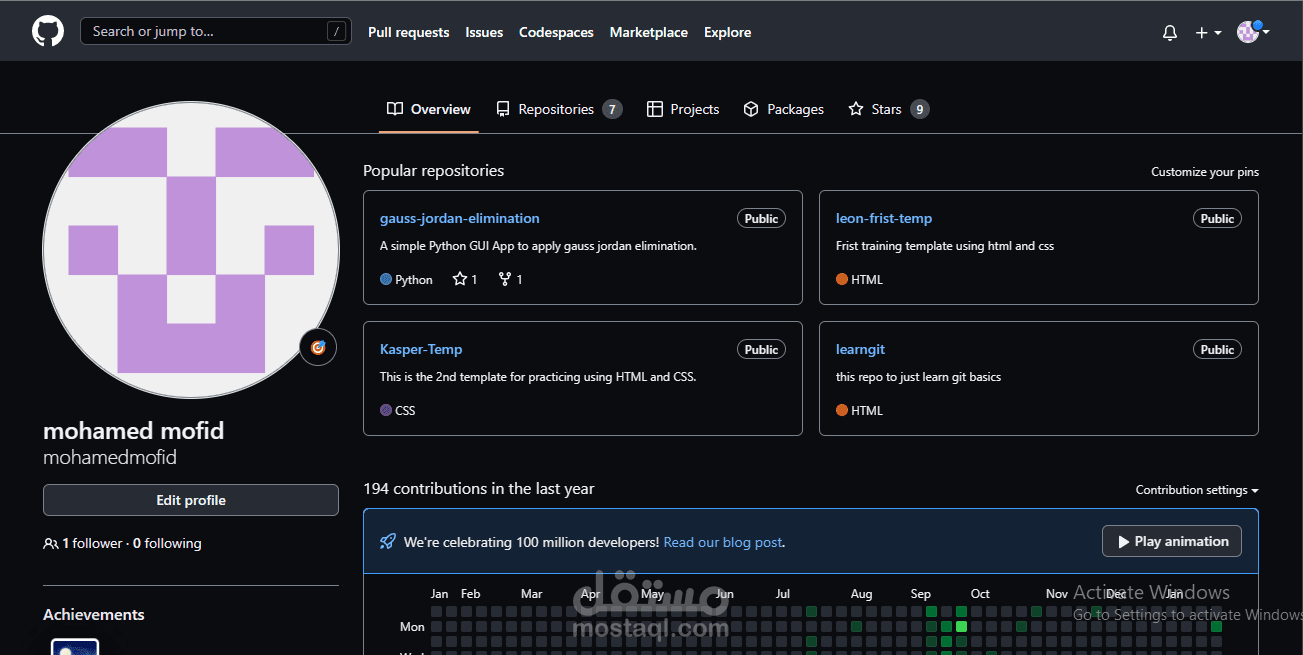Click the Public badge on Kasper-Temp
Image resolution: width=1303 pixels, height=655 pixels.
[761, 349]
